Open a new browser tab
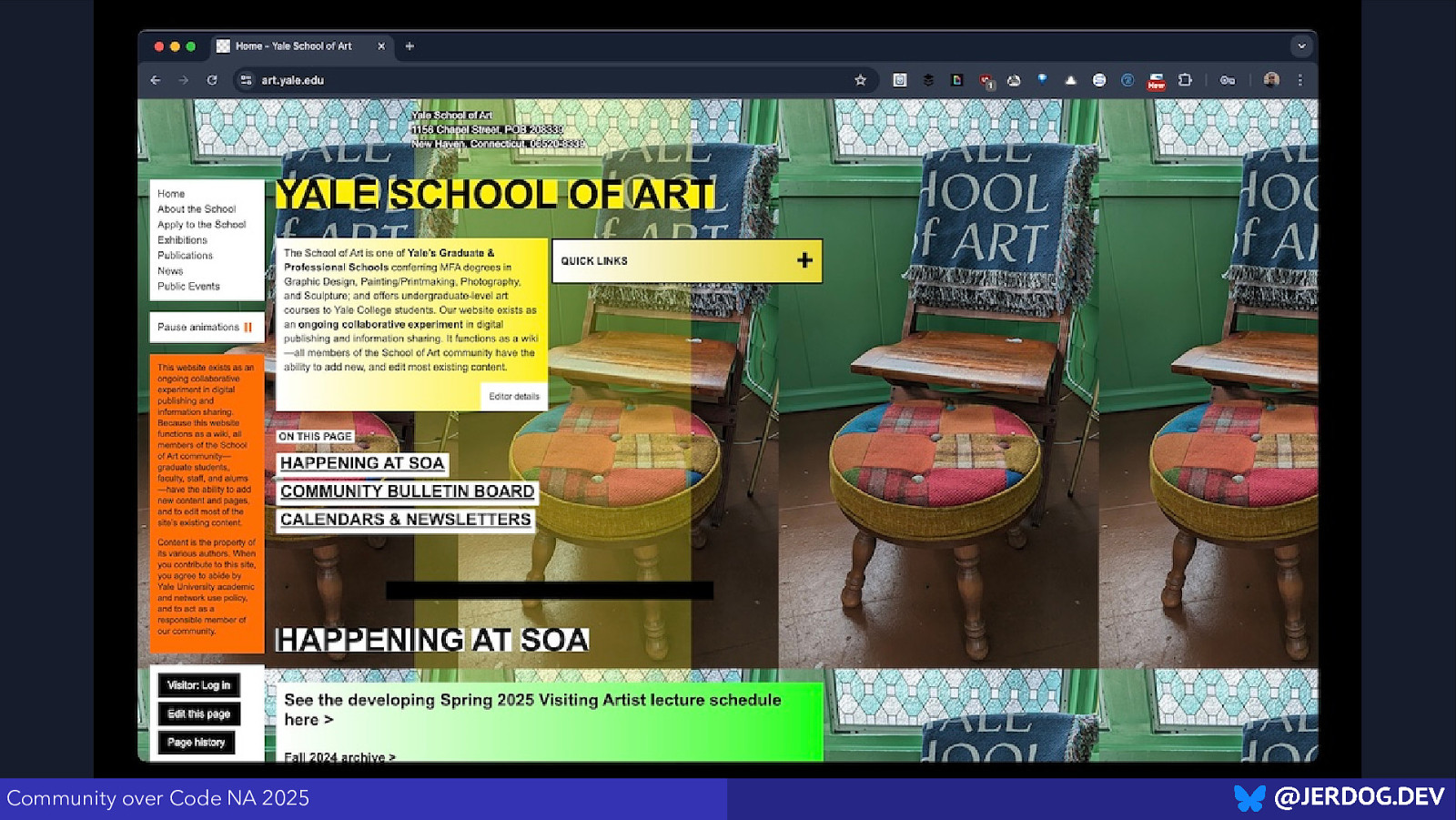This screenshot has height=820, width=1456. point(409,46)
